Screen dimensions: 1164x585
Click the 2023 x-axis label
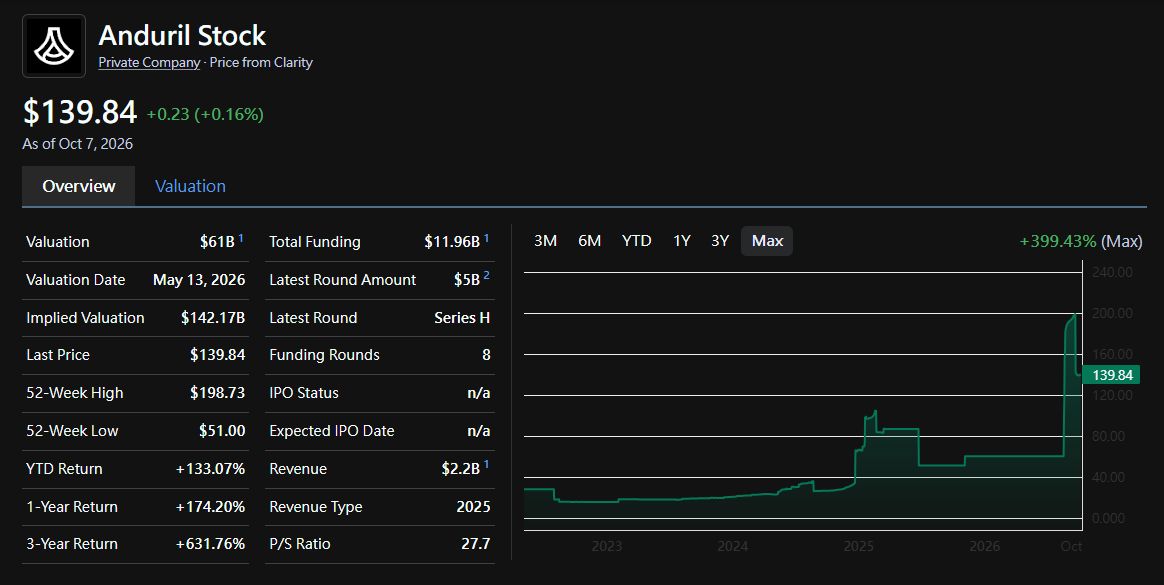[606, 546]
